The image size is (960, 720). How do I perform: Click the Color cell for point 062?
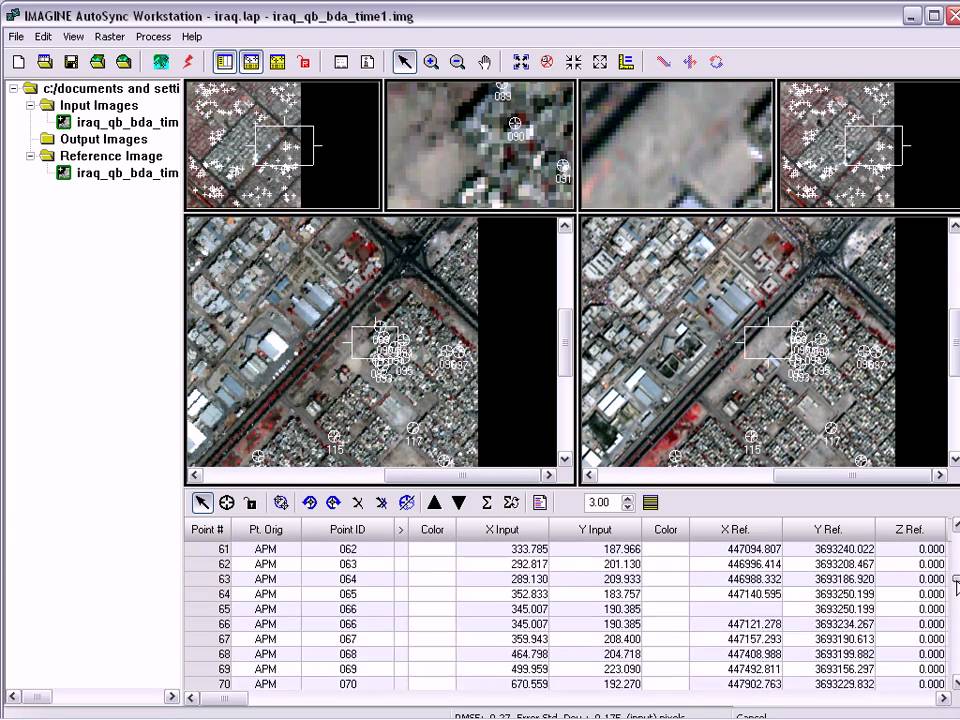tap(431, 549)
